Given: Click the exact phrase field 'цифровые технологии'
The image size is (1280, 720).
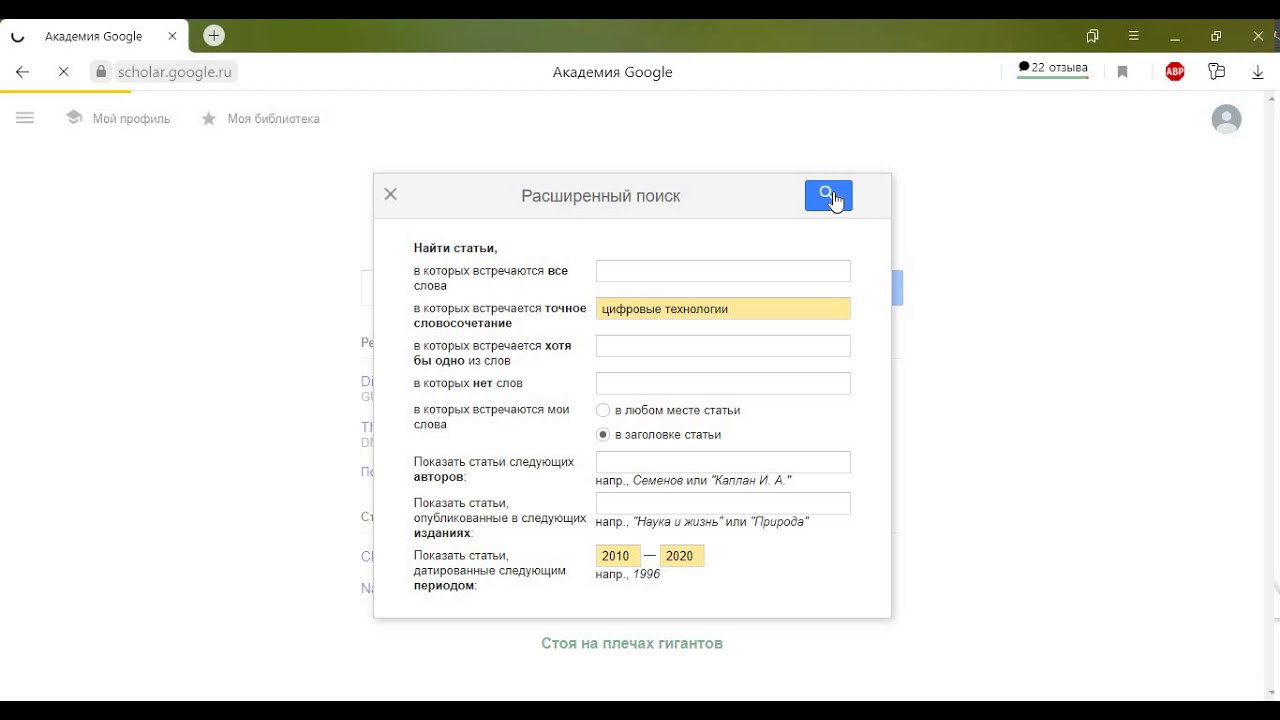Looking at the screenshot, I should [x=723, y=309].
